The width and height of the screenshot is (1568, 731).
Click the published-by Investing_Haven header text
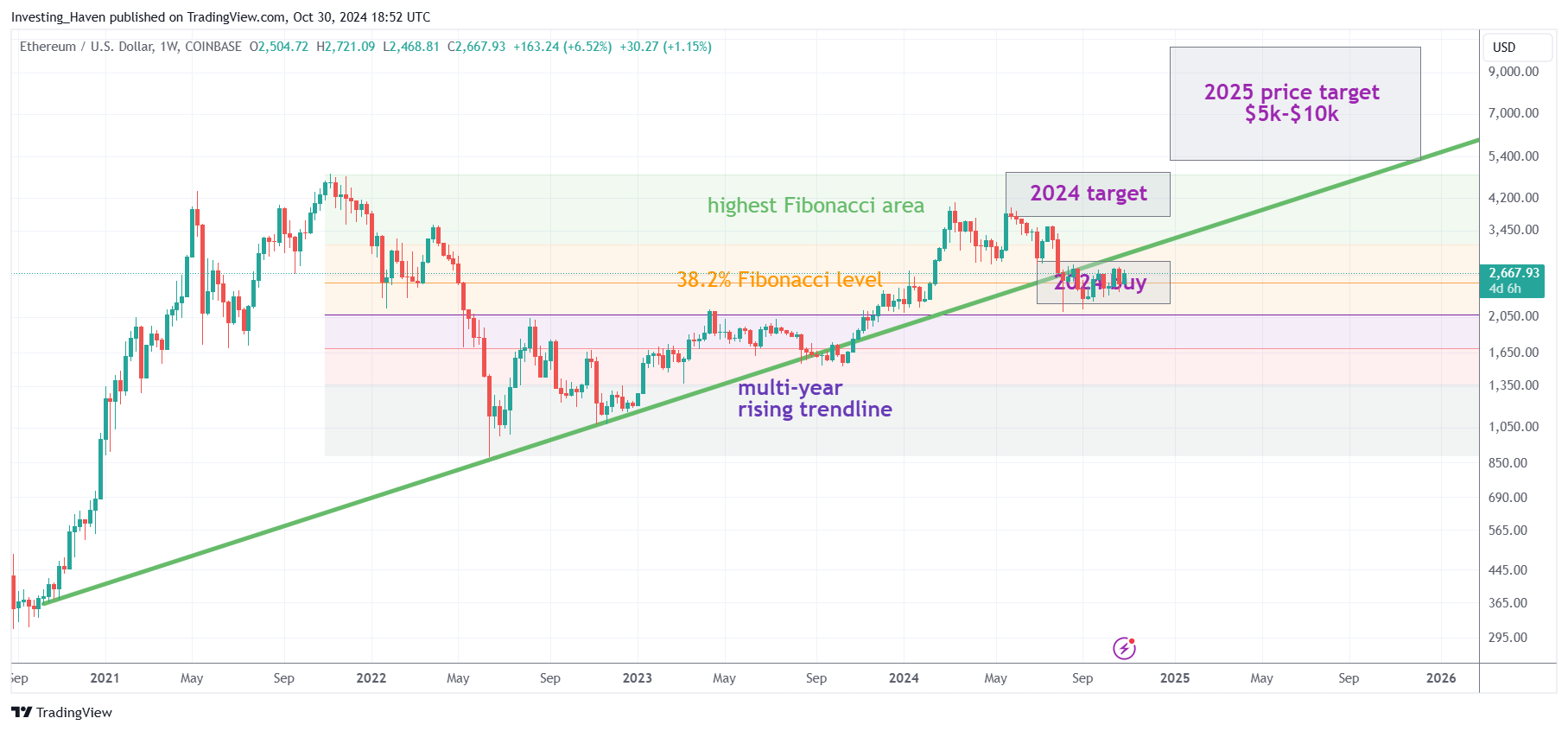(220, 17)
